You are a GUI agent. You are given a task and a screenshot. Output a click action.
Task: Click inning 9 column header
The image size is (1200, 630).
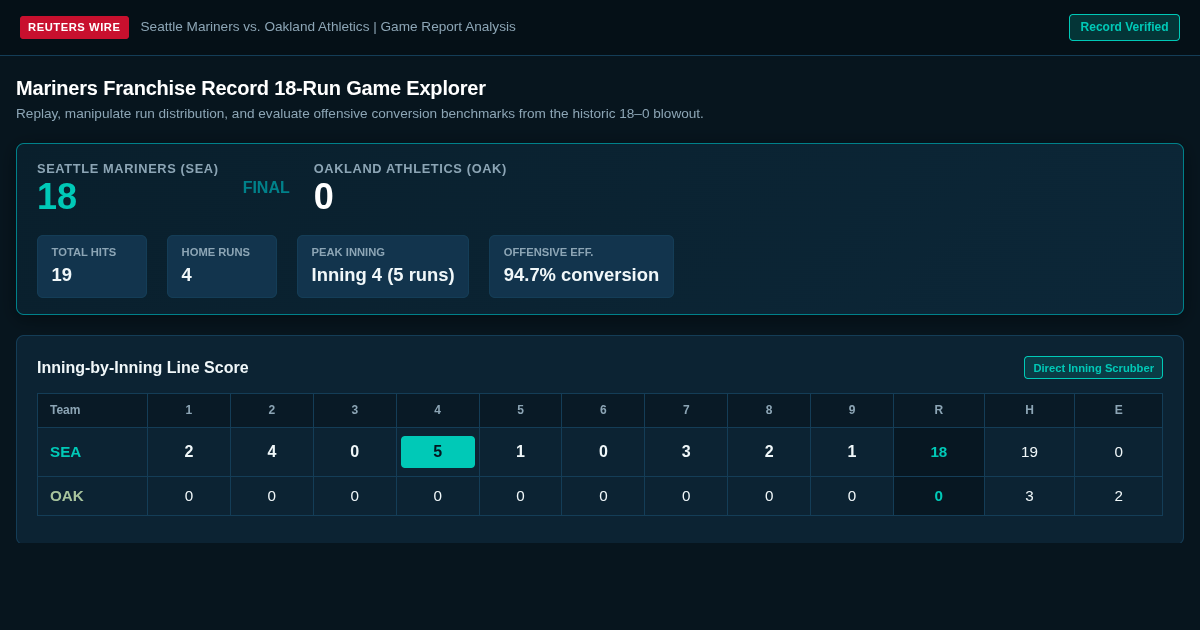pos(852,410)
